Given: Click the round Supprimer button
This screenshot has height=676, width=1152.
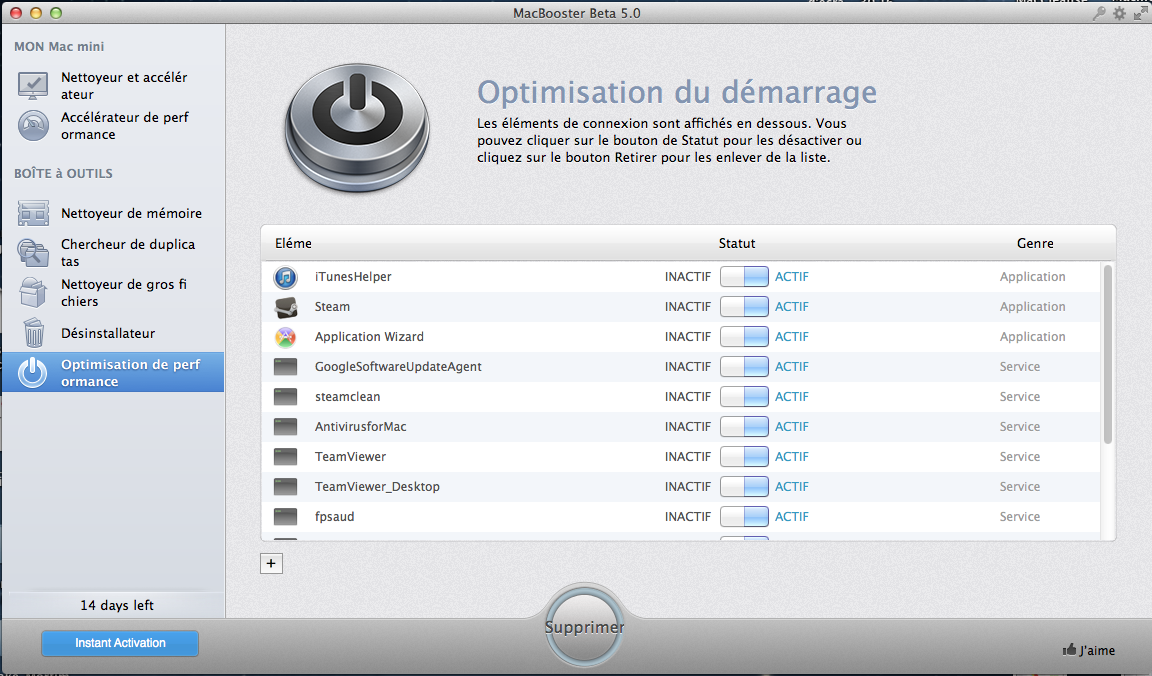Looking at the screenshot, I should click(584, 627).
